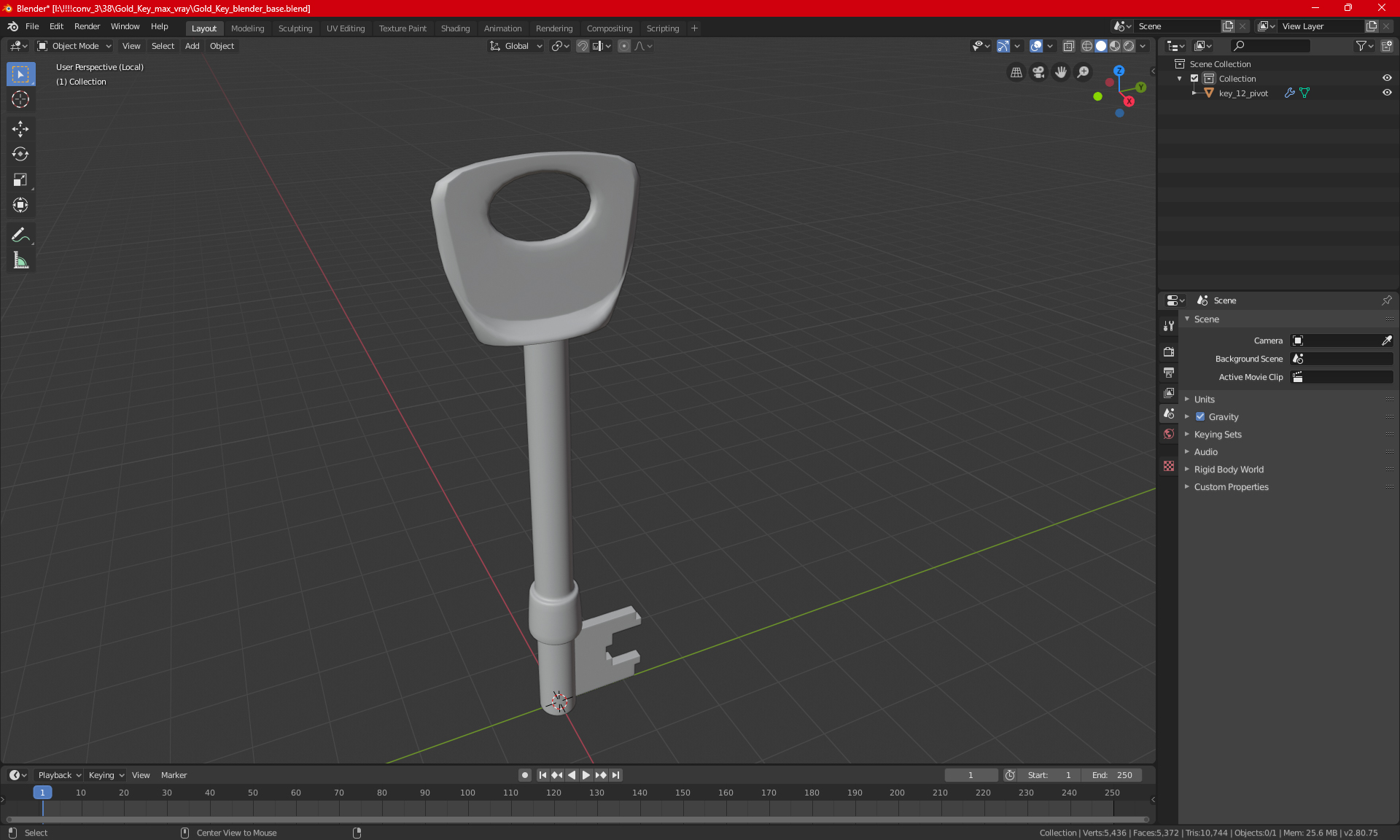Open the Object Mode dropdown

click(74, 46)
